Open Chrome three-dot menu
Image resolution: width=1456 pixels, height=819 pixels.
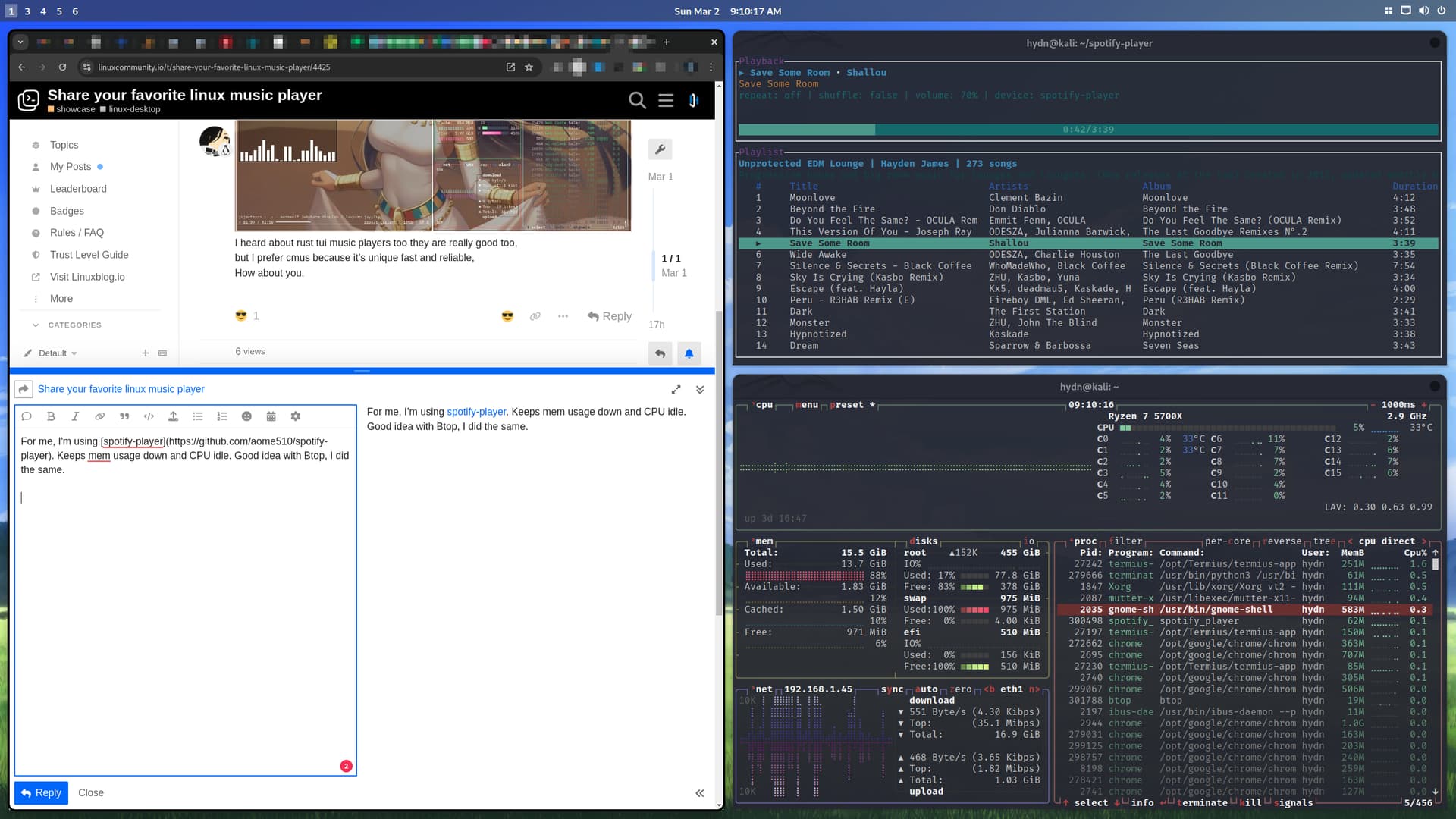(711, 67)
